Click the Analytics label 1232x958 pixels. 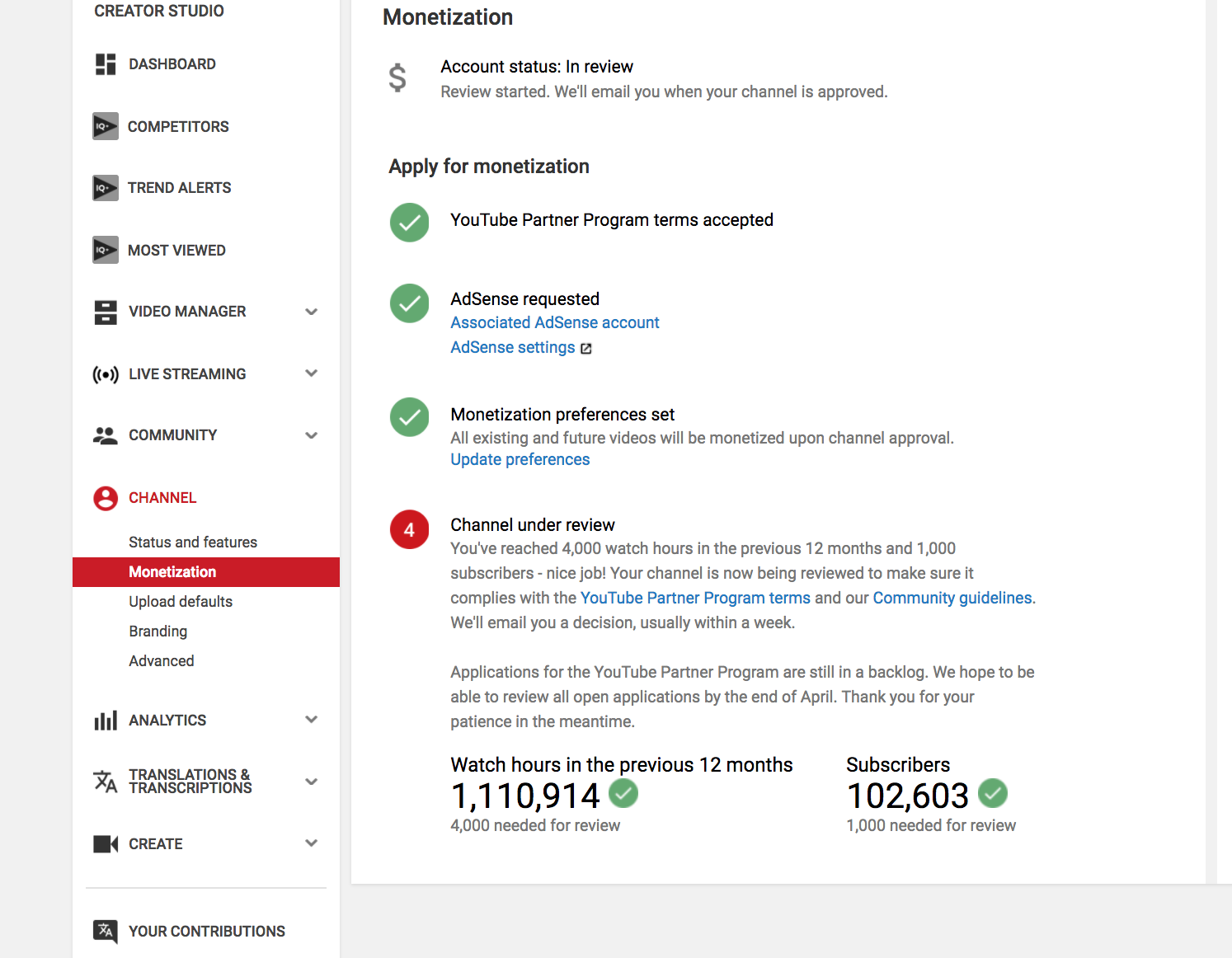click(167, 721)
